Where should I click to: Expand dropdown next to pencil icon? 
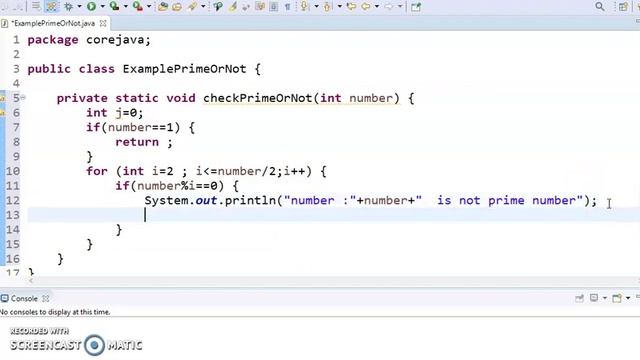[203, 6]
